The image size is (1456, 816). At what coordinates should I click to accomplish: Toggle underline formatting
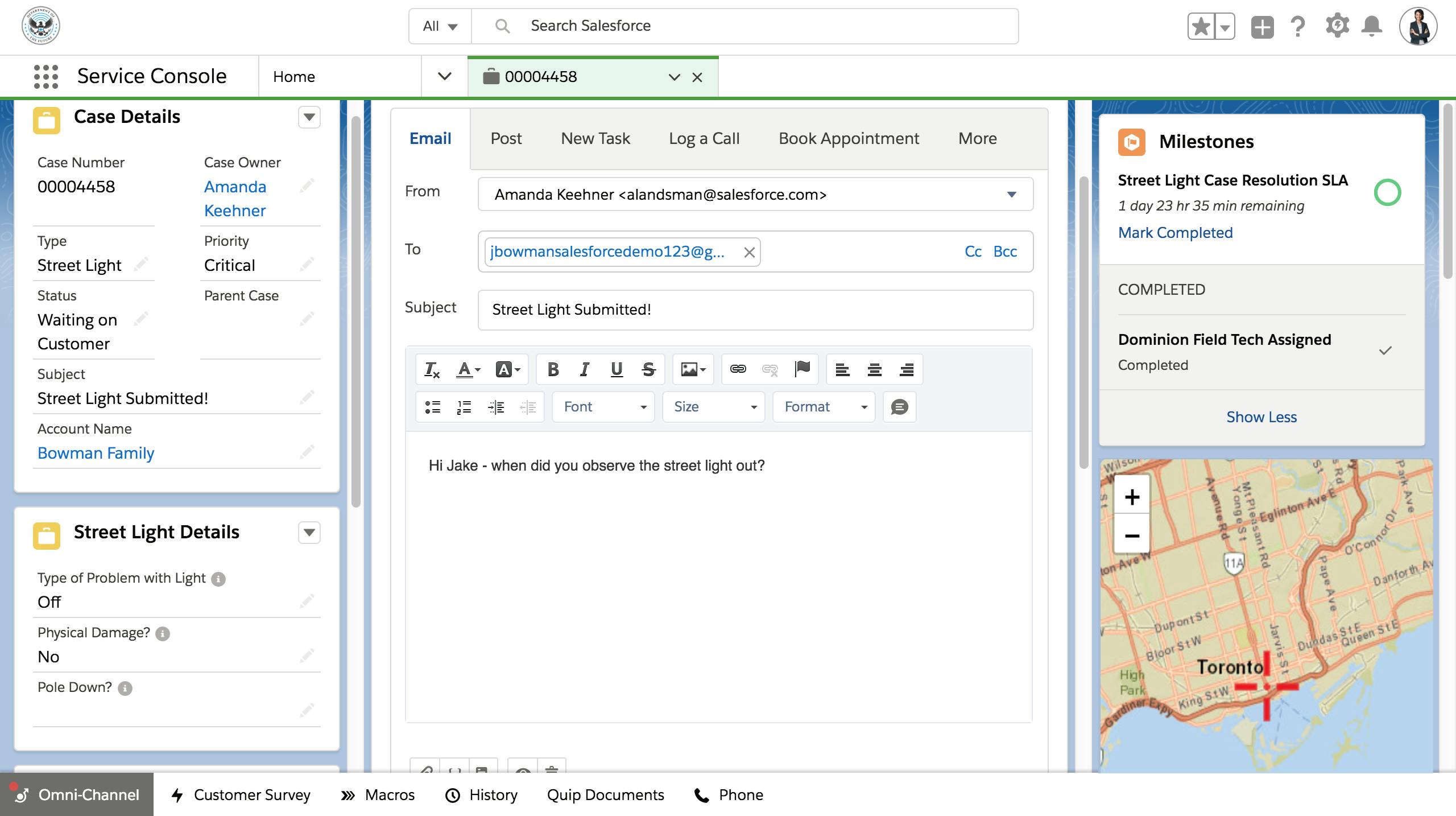(x=617, y=370)
